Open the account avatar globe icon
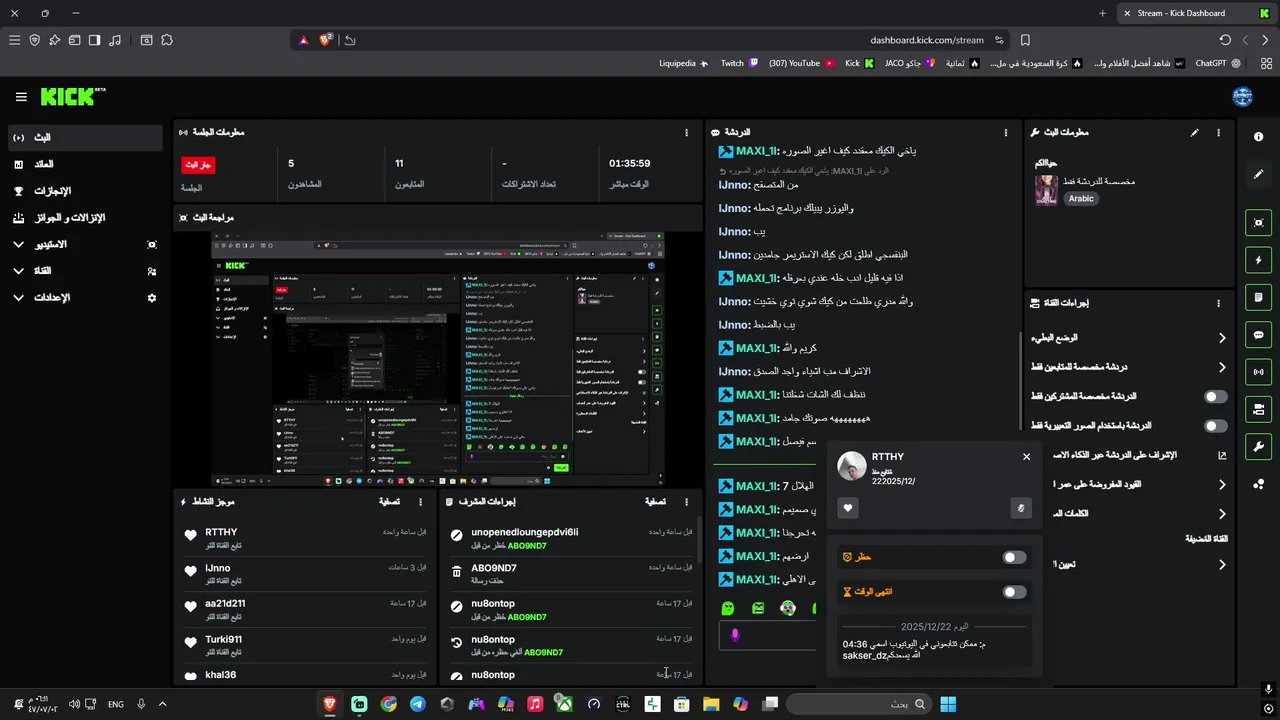The image size is (1280, 720). pos(1242,97)
